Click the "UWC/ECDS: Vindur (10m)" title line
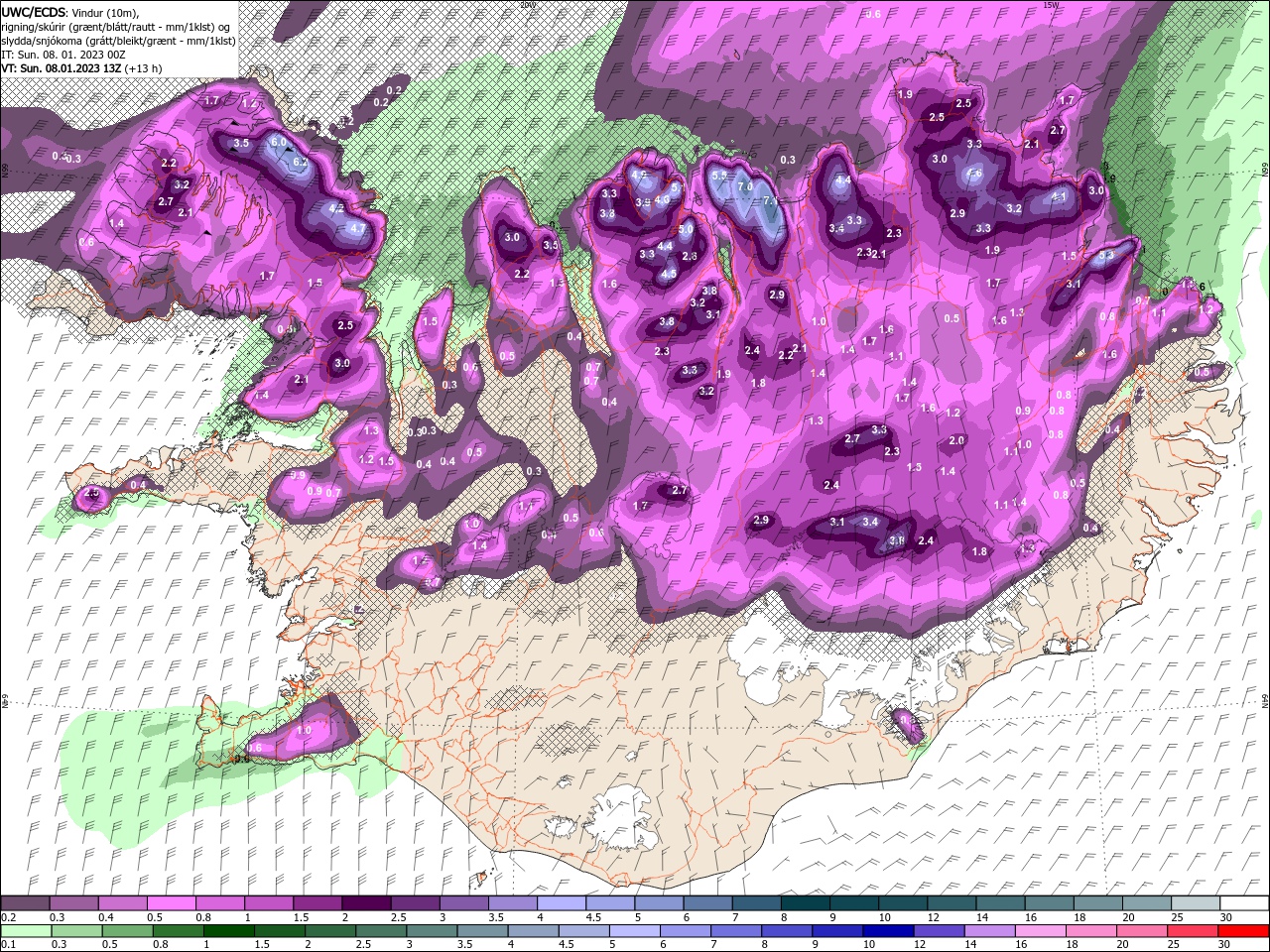This screenshot has width=1270, height=952. (x=70, y=11)
